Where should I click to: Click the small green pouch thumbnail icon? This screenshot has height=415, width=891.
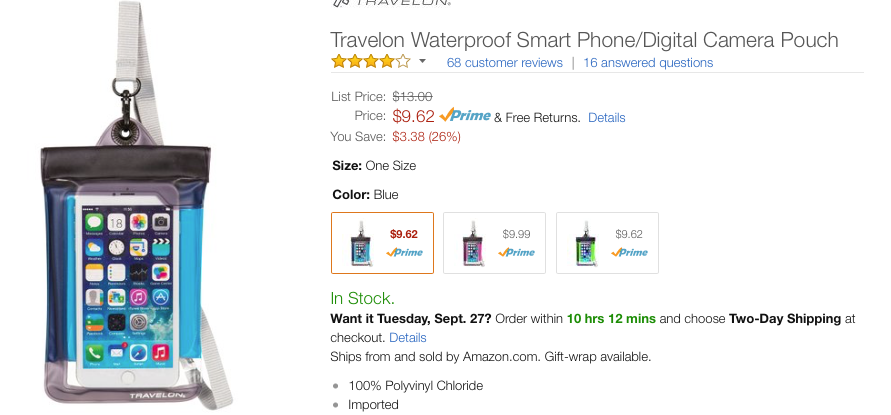(585, 243)
